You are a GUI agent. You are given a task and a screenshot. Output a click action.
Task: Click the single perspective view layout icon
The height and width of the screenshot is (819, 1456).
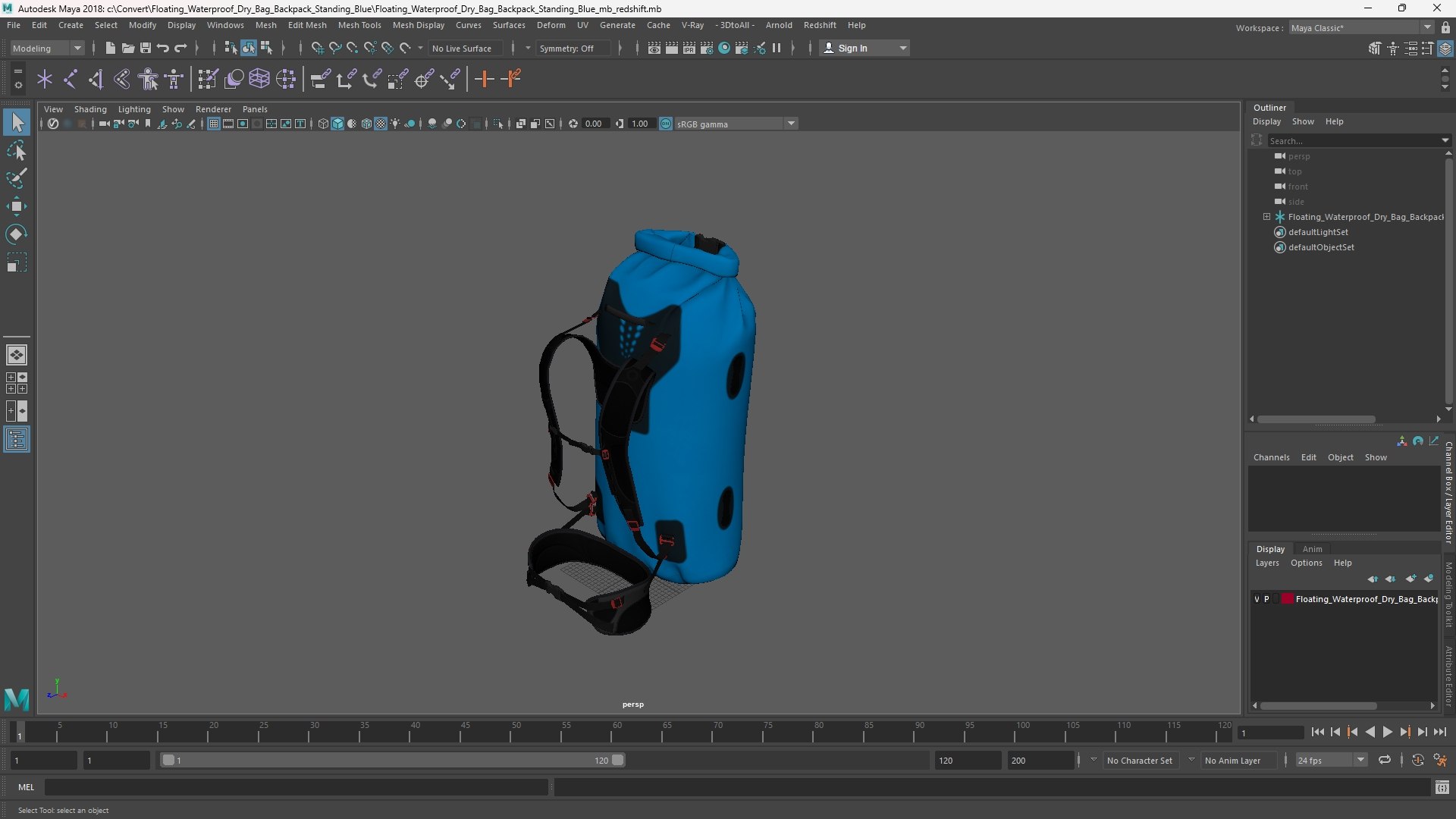click(17, 354)
